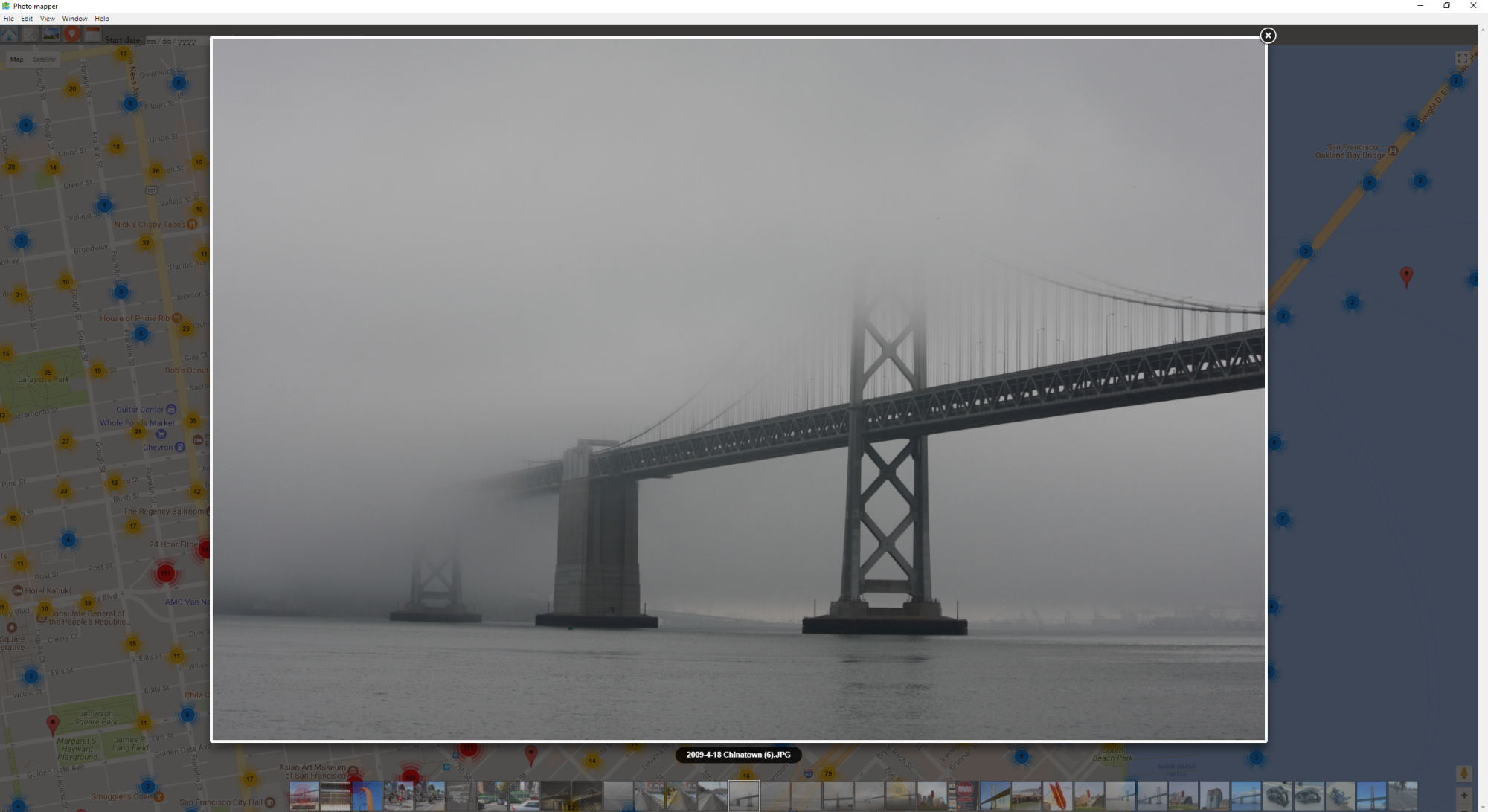This screenshot has width=1488, height=812.
Task: Click the Home toolbar icon
Action: (x=10, y=34)
